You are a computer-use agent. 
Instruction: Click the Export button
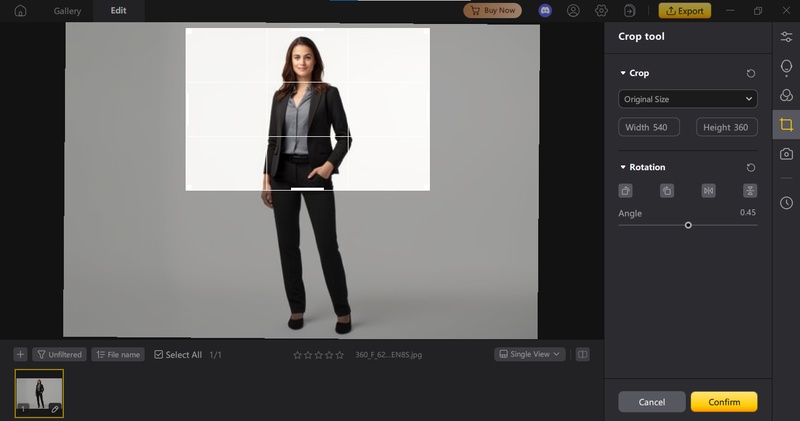coord(685,11)
